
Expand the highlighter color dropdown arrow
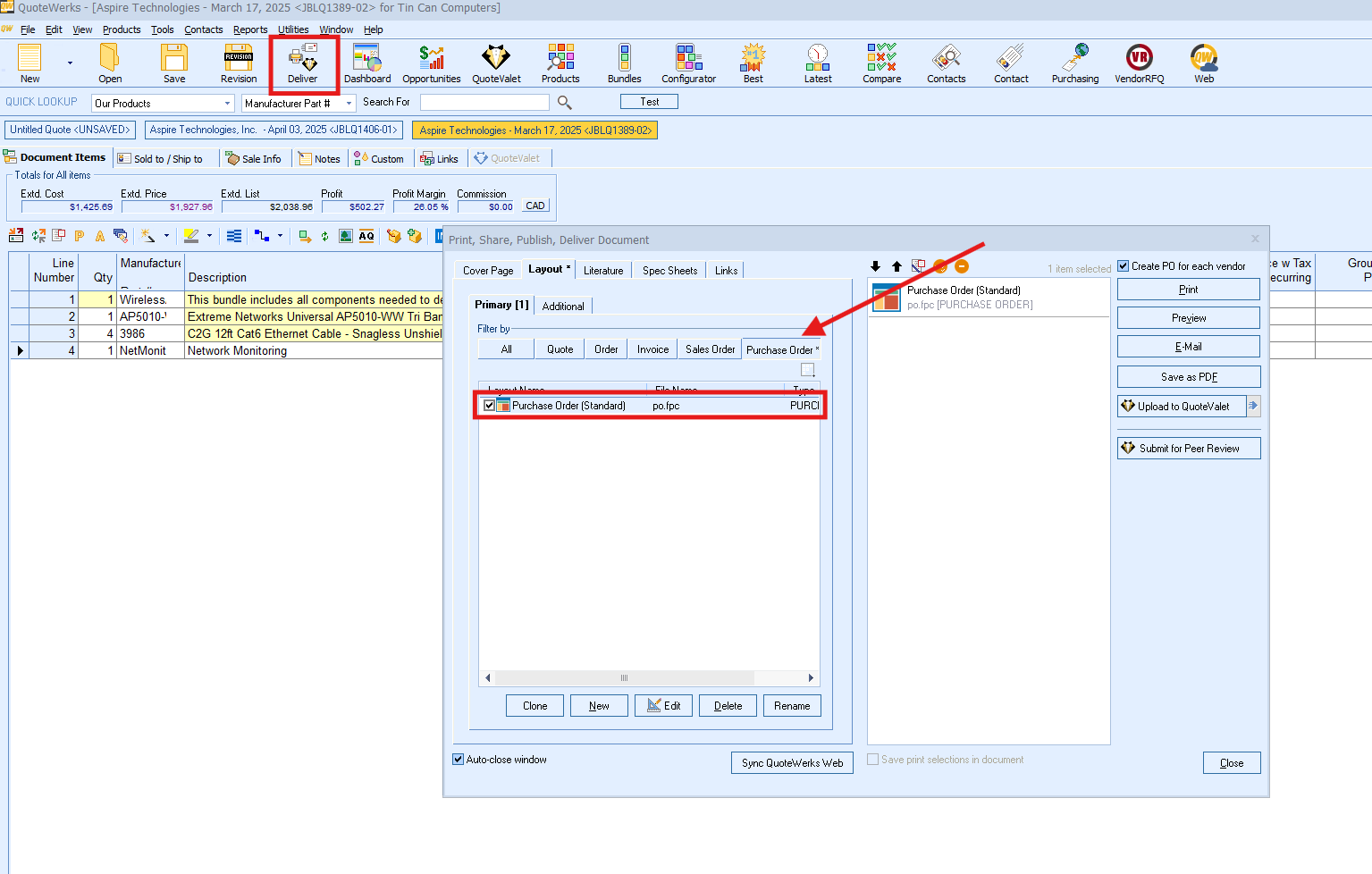pos(209,236)
